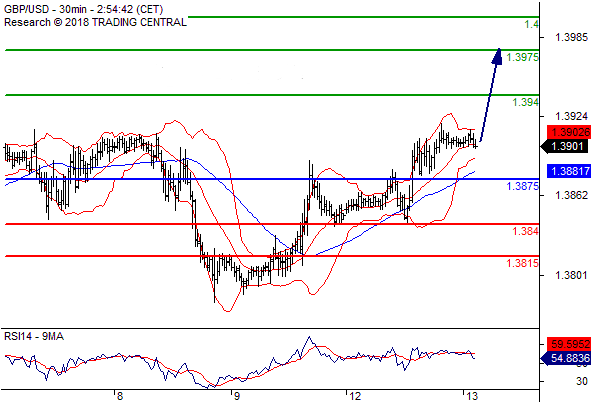Screen dimensions: 600x403
Task: Click the 1.4 resistance level label
Action: [x=532, y=24]
